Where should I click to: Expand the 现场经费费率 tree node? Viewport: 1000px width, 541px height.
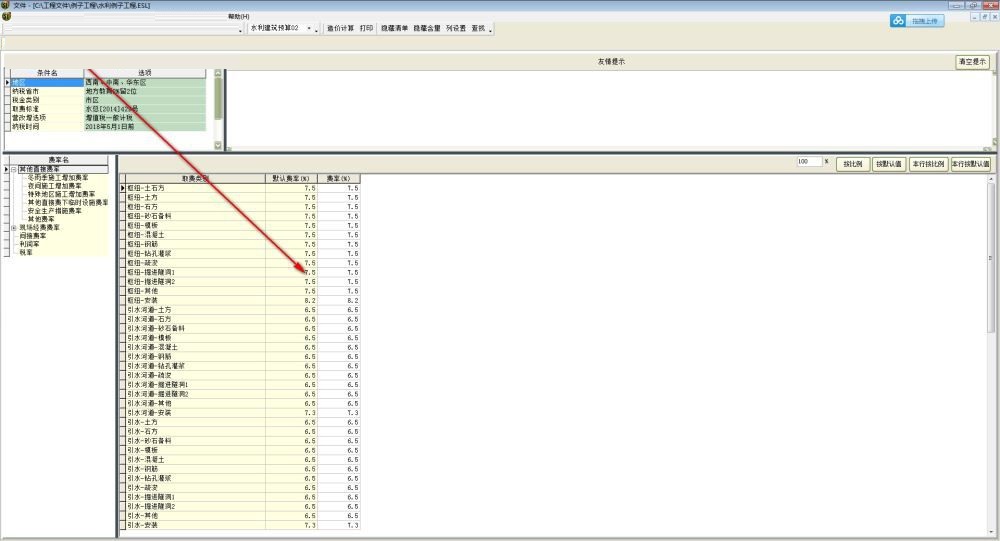click(x=13, y=228)
